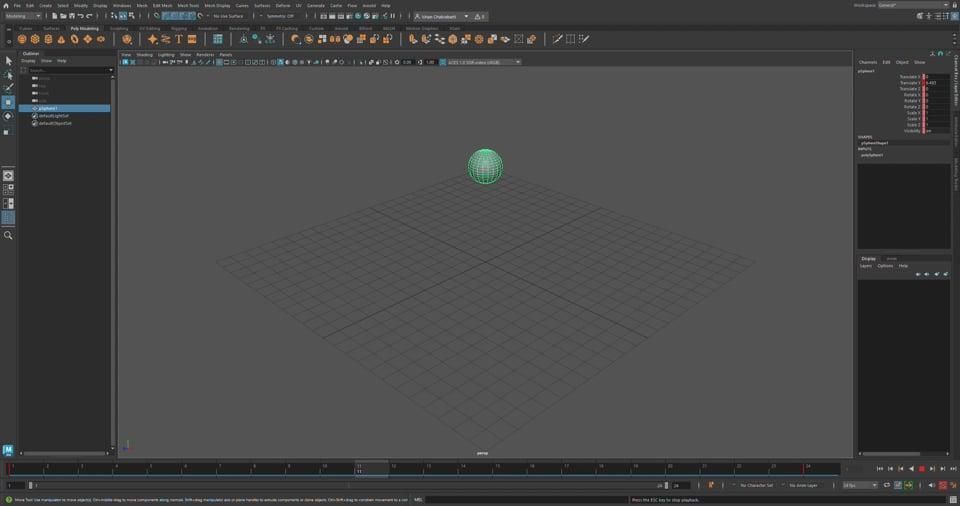The height and width of the screenshot is (506, 960).
Task: Activate the Move tool in toolbox
Action: tap(8, 102)
